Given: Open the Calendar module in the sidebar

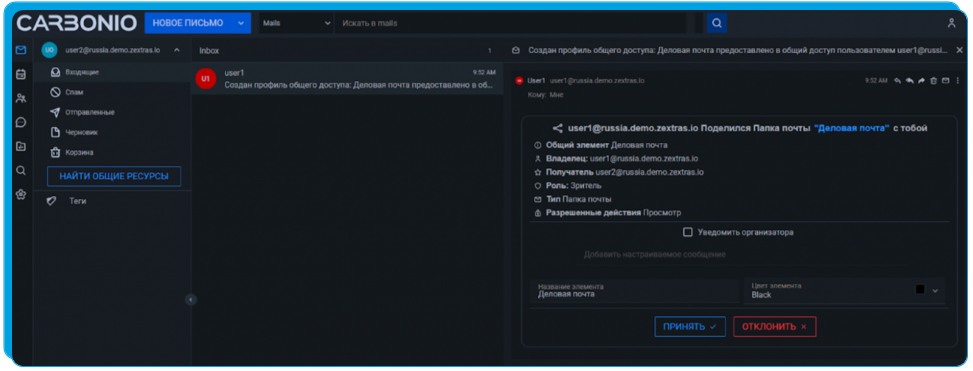Looking at the screenshot, I should (x=20, y=74).
